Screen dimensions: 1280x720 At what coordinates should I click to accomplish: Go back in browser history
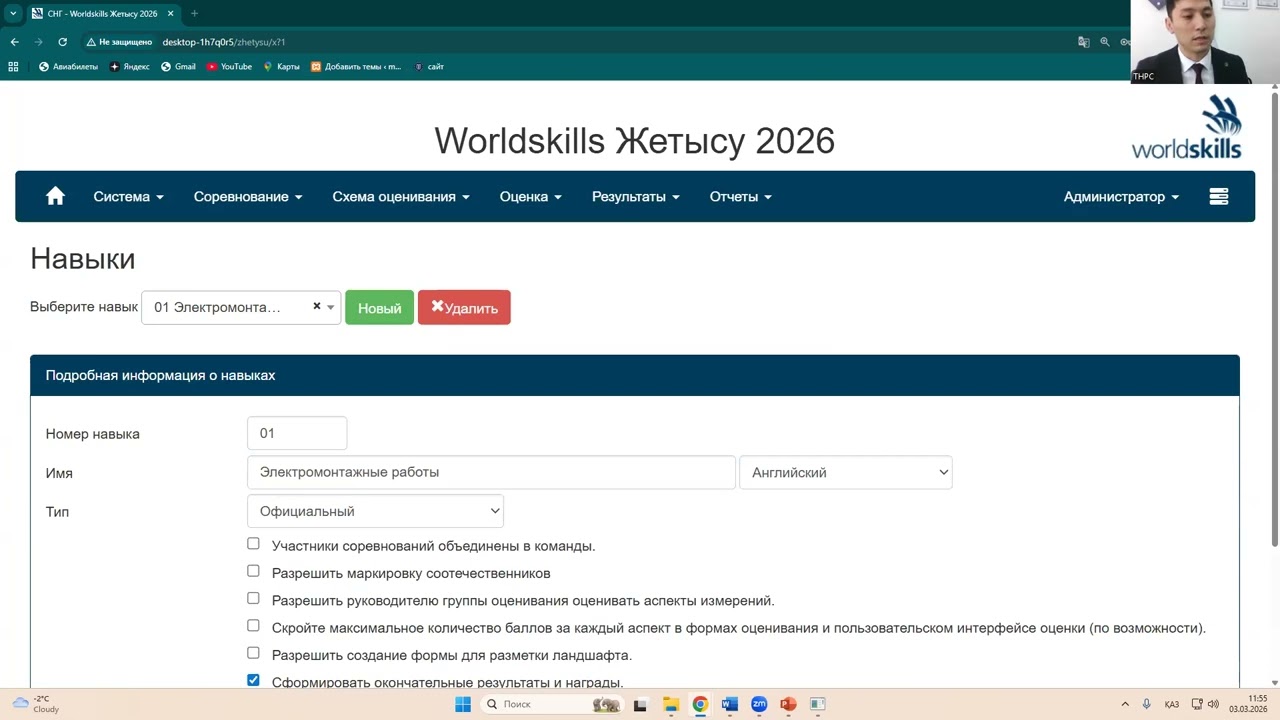point(14,42)
